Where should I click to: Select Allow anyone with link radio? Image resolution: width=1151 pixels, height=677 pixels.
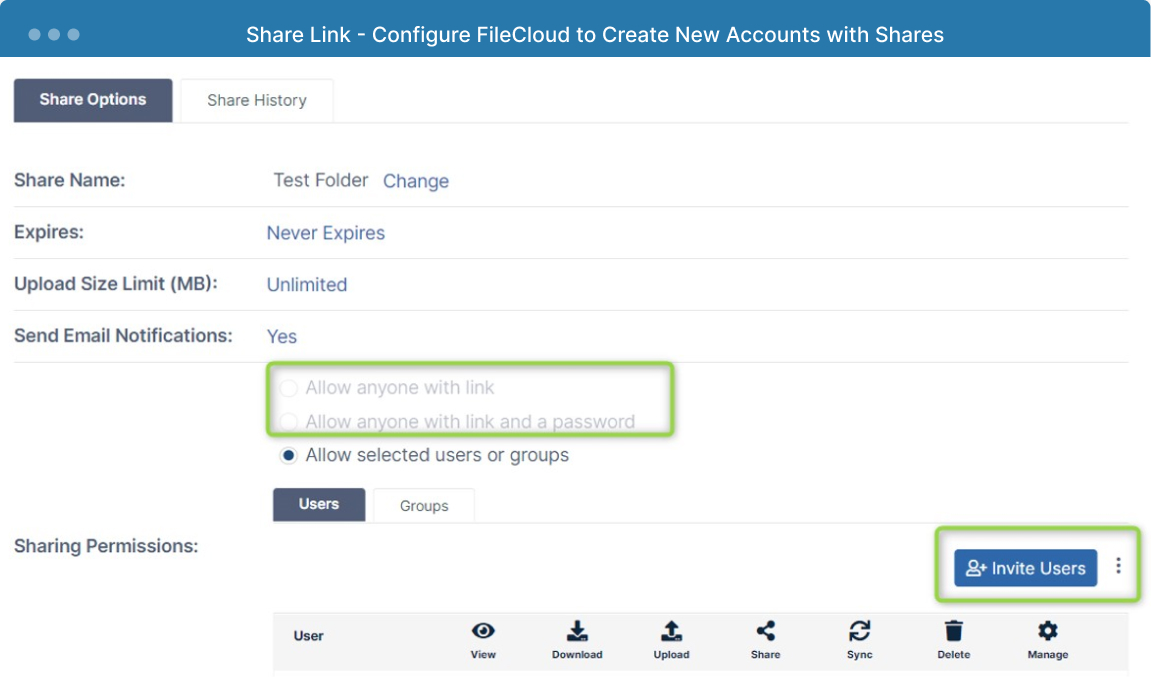tap(288, 388)
